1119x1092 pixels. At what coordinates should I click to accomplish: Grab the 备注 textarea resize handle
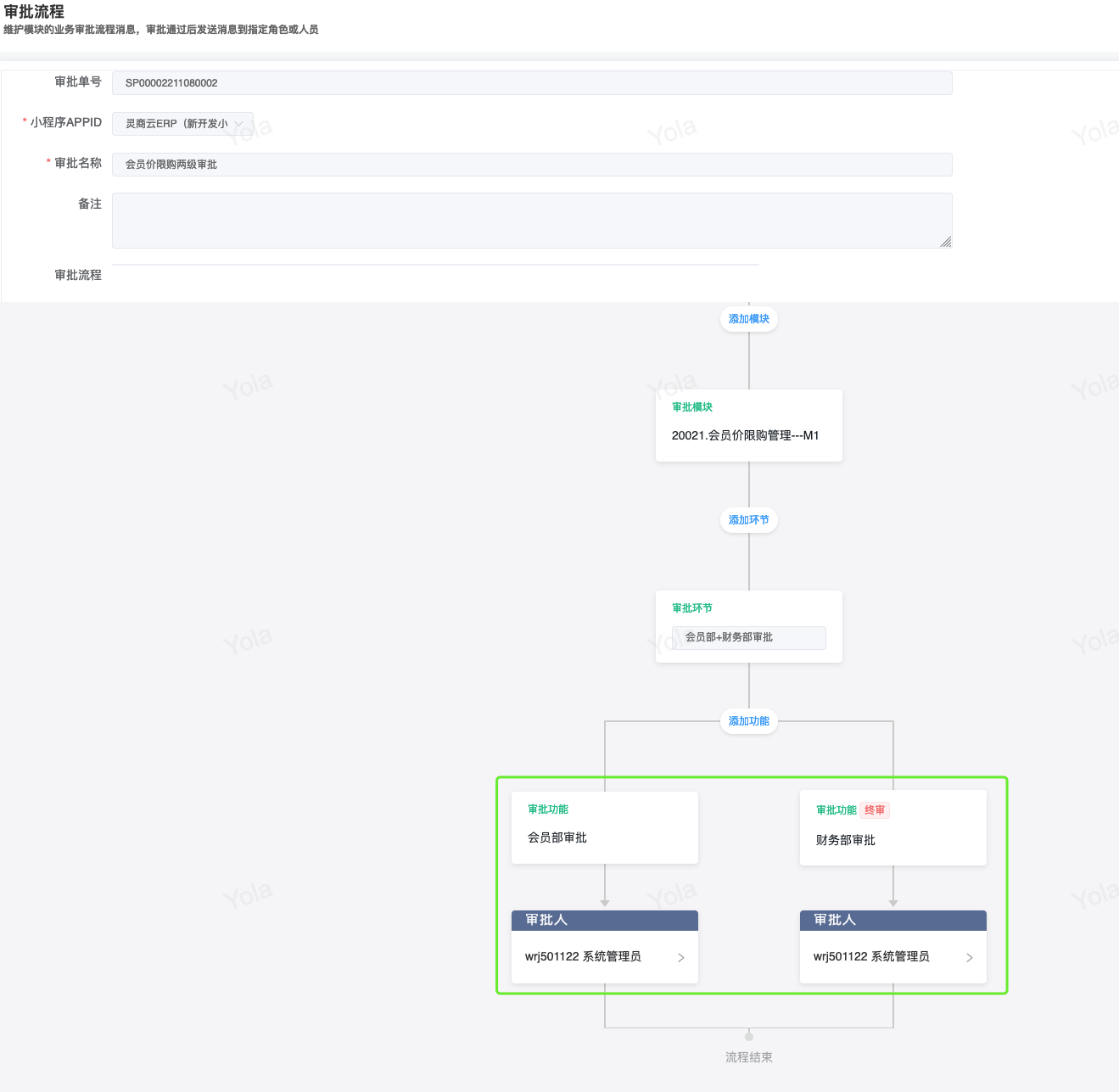pos(946,242)
